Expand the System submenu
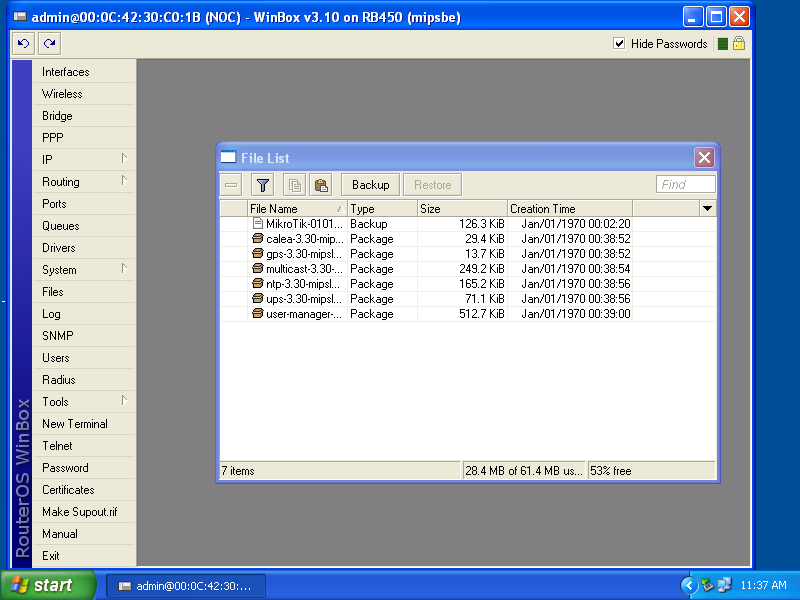 [60, 269]
